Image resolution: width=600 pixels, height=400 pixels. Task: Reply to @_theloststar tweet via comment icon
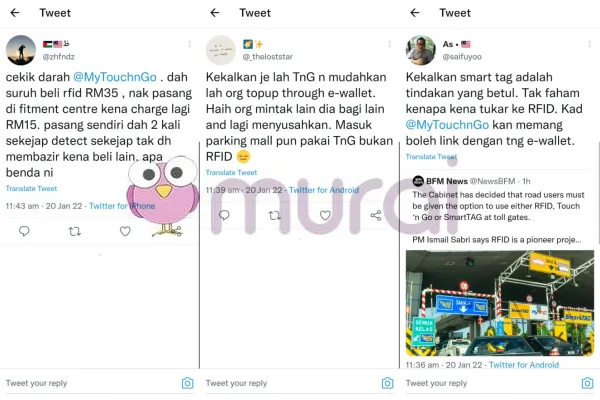[x=224, y=215]
